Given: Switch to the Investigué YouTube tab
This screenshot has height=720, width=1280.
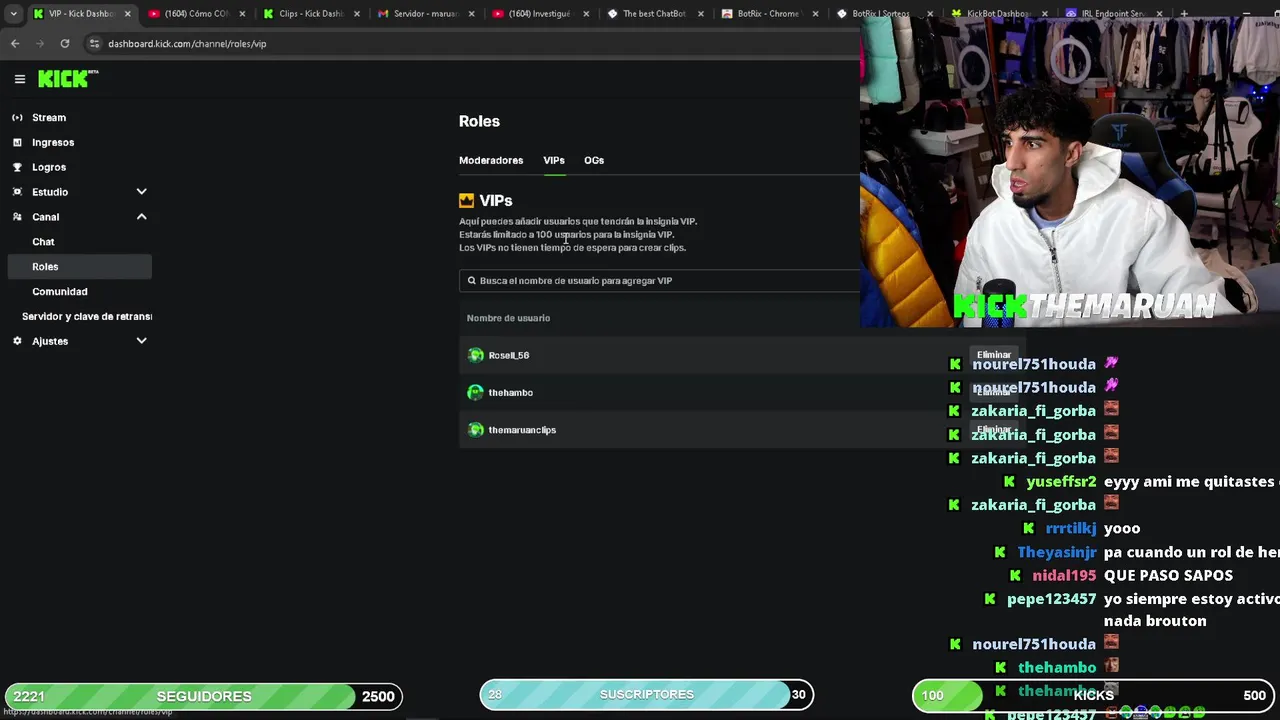Looking at the screenshot, I should [x=540, y=14].
